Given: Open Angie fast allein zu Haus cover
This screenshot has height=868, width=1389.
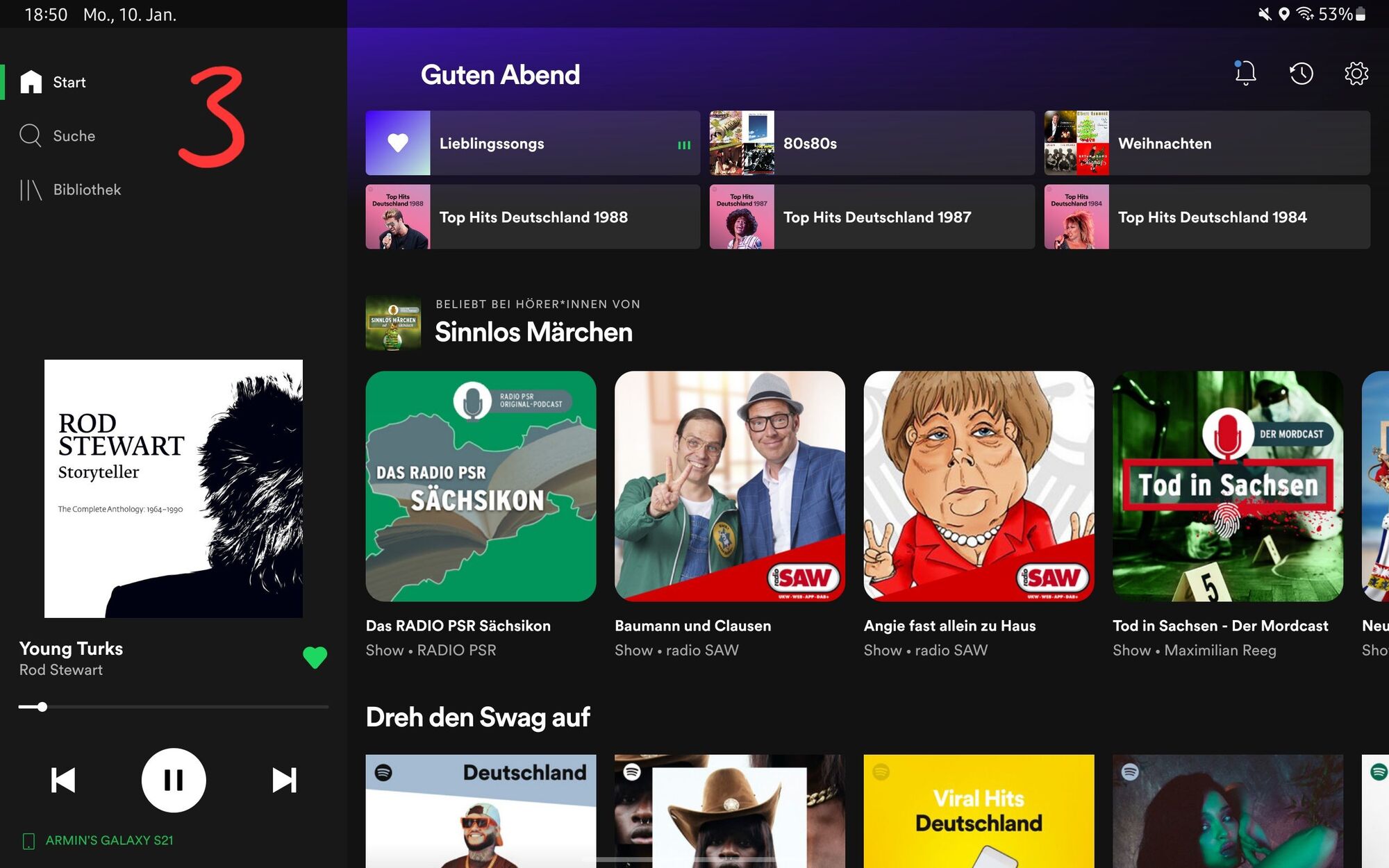Looking at the screenshot, I should (979, 486).
